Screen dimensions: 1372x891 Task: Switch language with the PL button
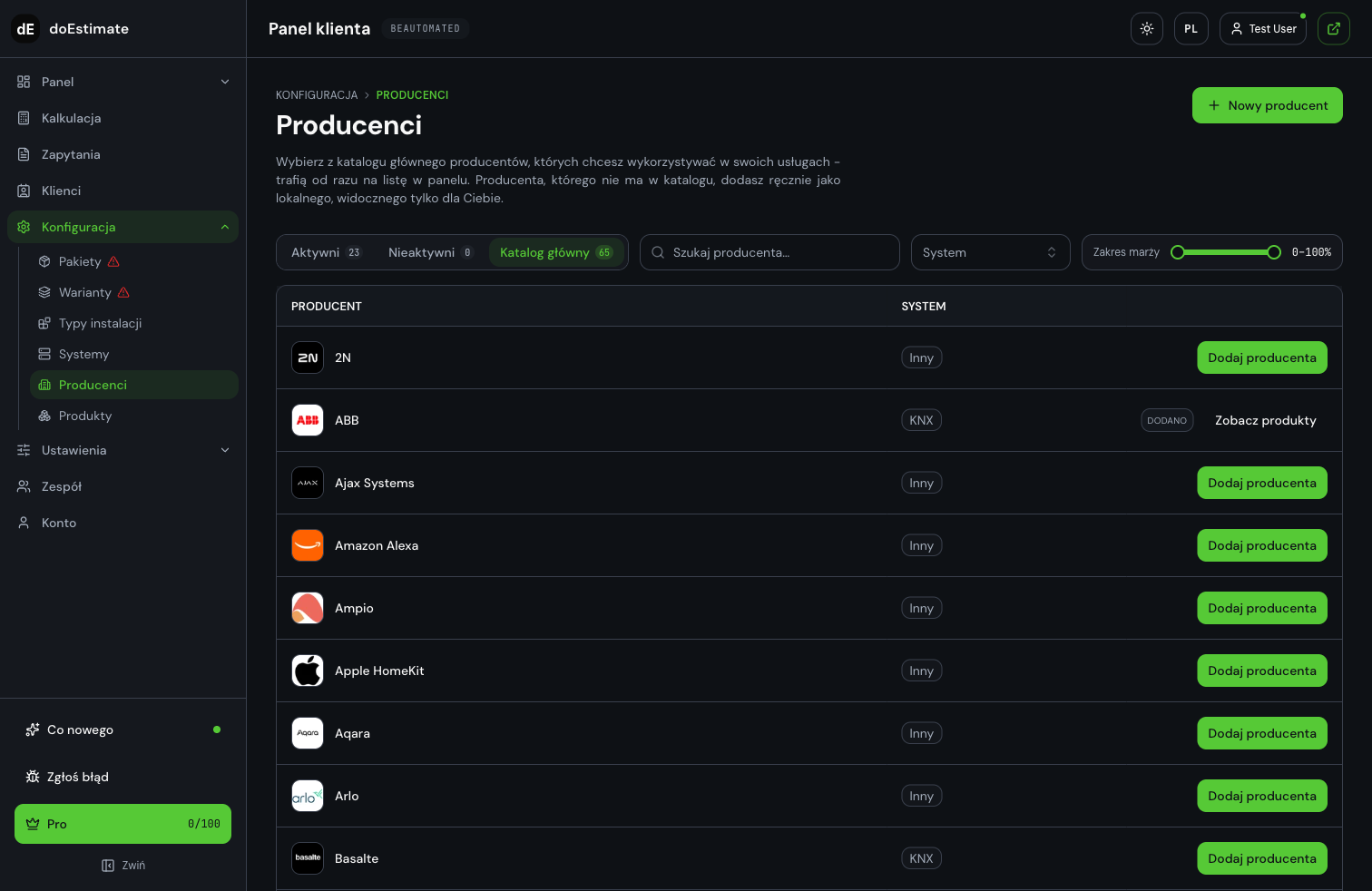point(1191,29)
